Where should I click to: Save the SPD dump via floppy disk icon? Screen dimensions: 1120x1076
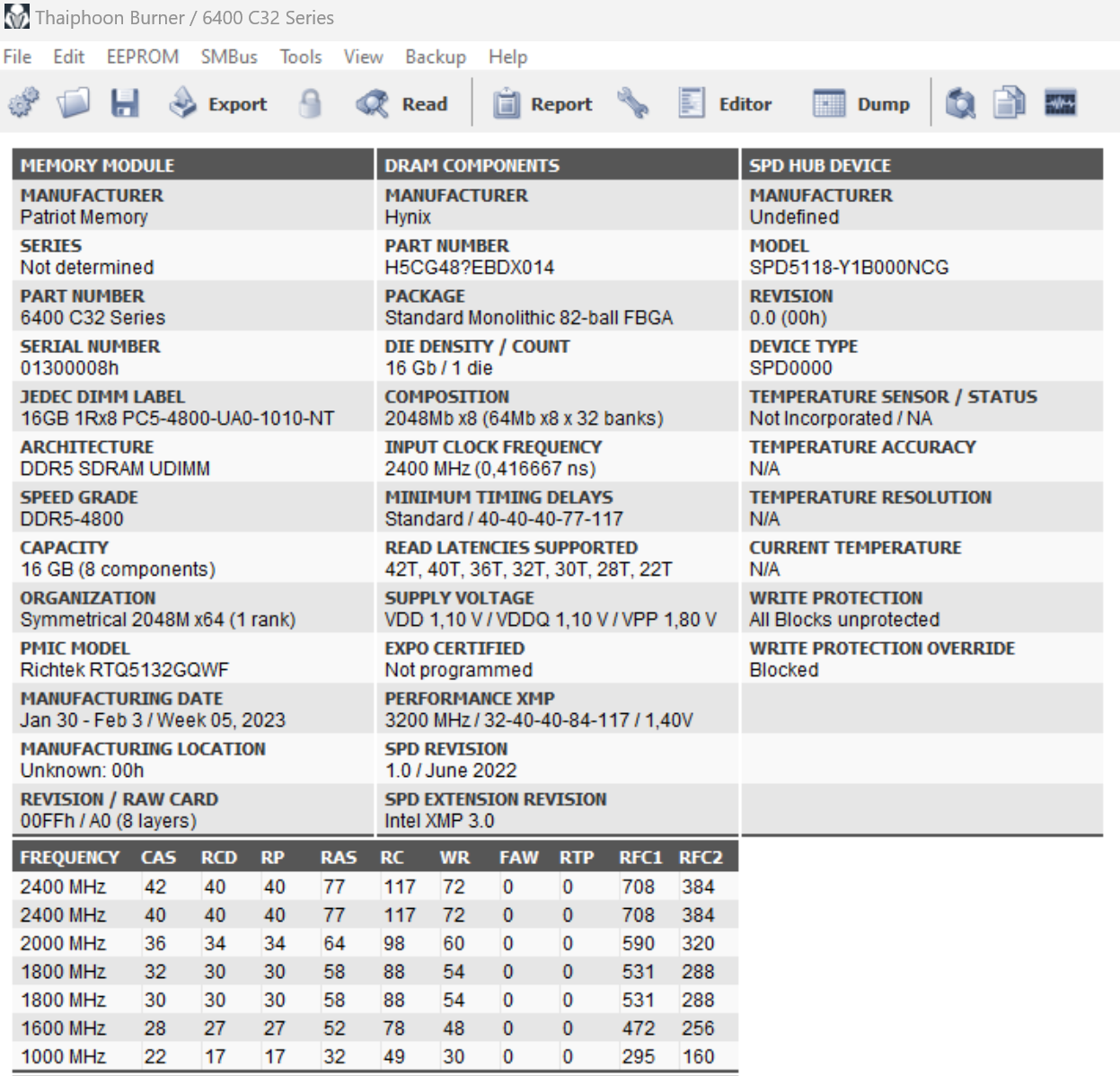pos(126,102)
